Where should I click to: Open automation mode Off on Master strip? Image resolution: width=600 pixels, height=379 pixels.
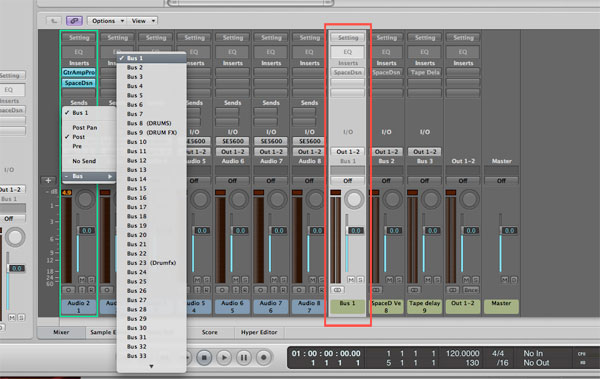pos(501,181)
